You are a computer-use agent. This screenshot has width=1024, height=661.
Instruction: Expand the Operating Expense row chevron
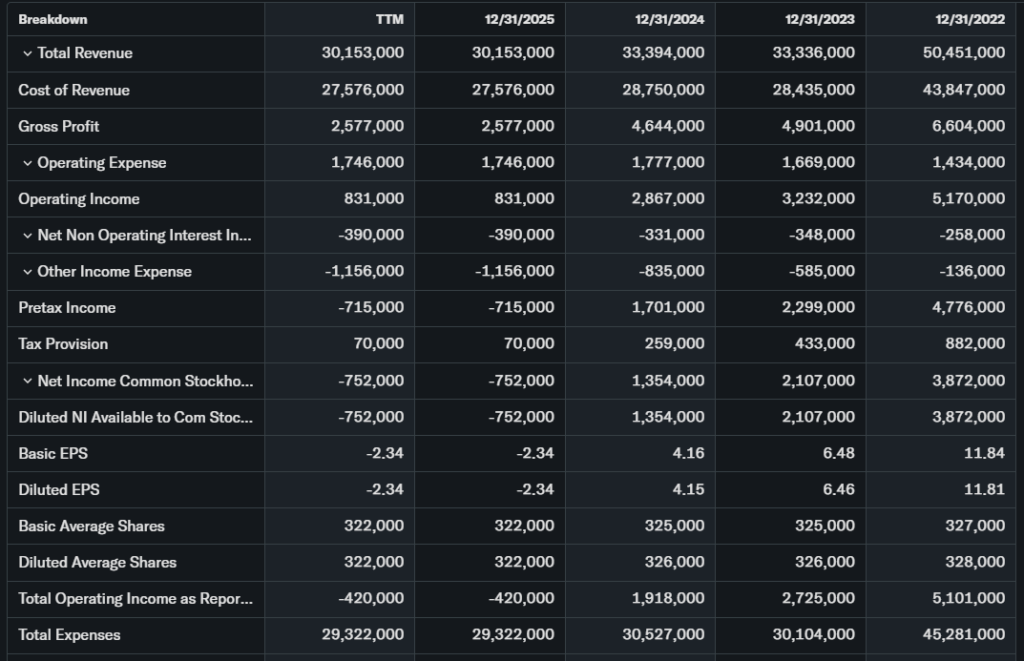pos(27,163)
